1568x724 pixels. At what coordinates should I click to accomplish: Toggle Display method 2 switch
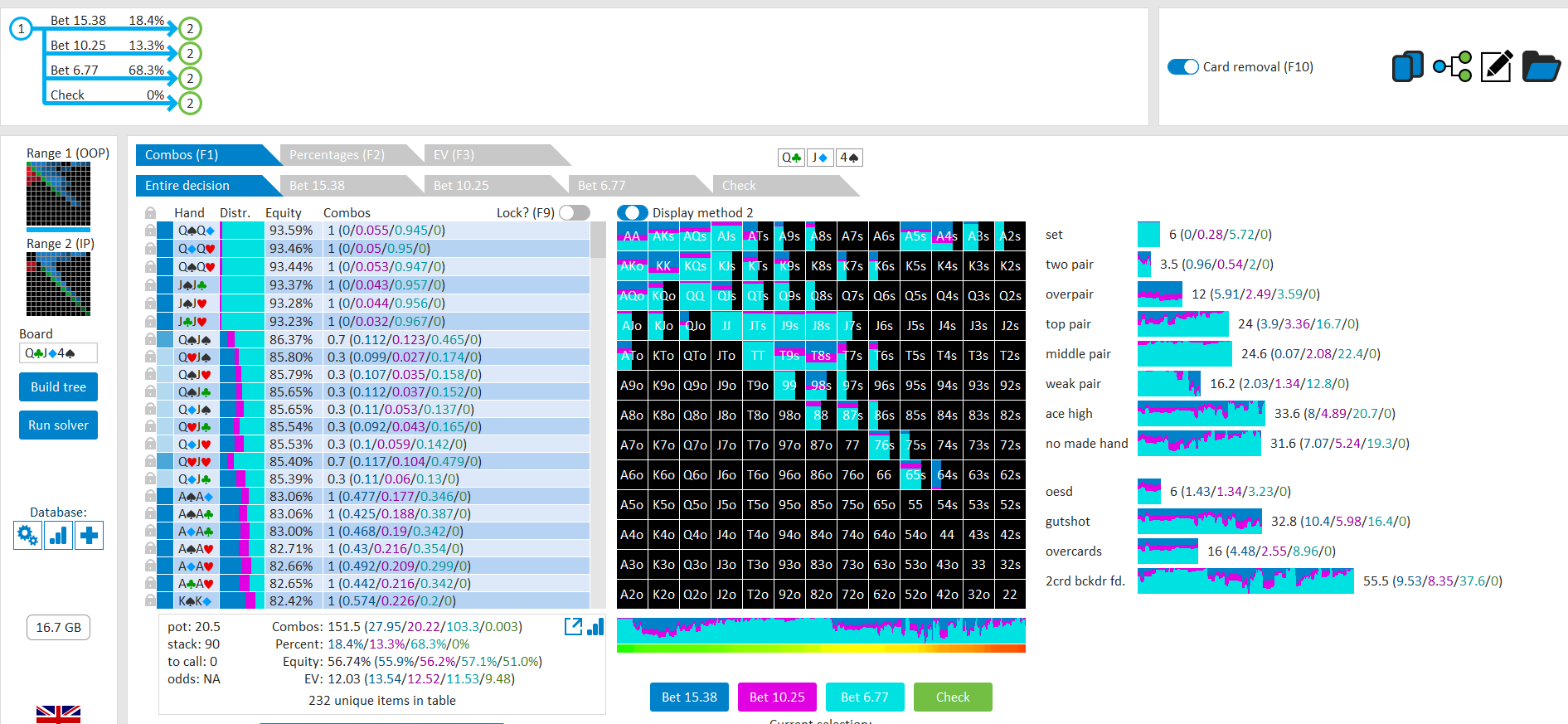click(x=633, y=213)
